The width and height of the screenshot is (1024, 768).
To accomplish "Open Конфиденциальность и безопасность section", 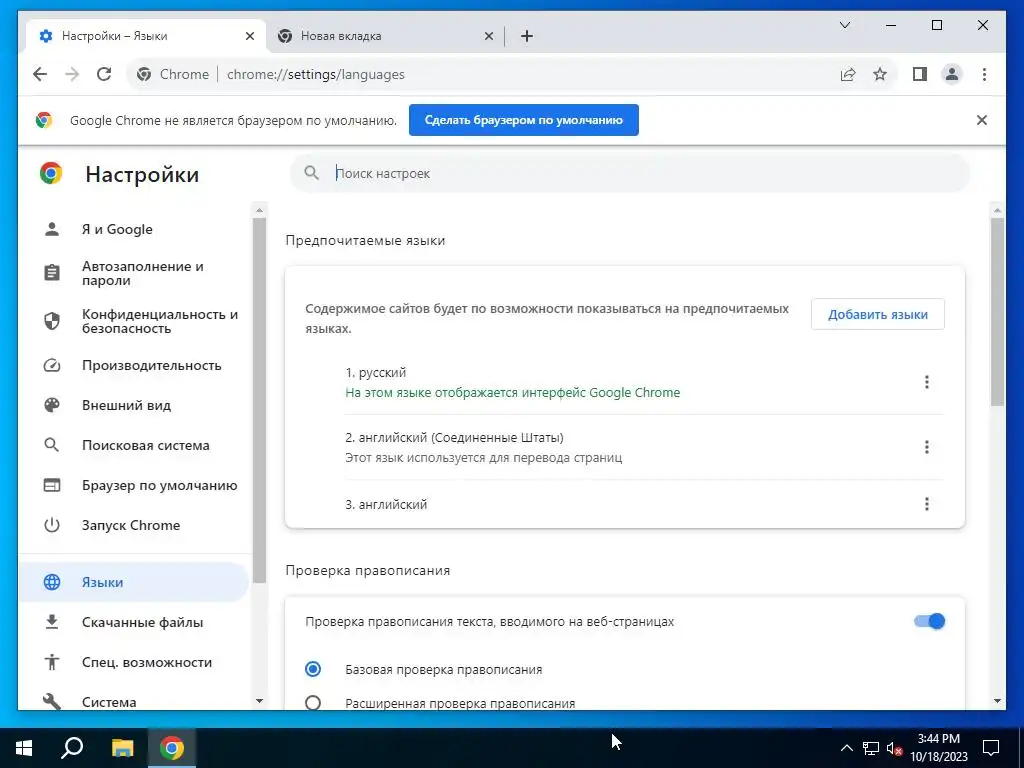I will [x=133, y=321].
